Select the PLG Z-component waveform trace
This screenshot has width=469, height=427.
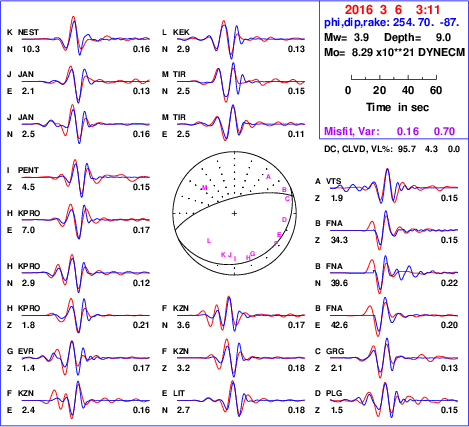(x=394, y=399)
